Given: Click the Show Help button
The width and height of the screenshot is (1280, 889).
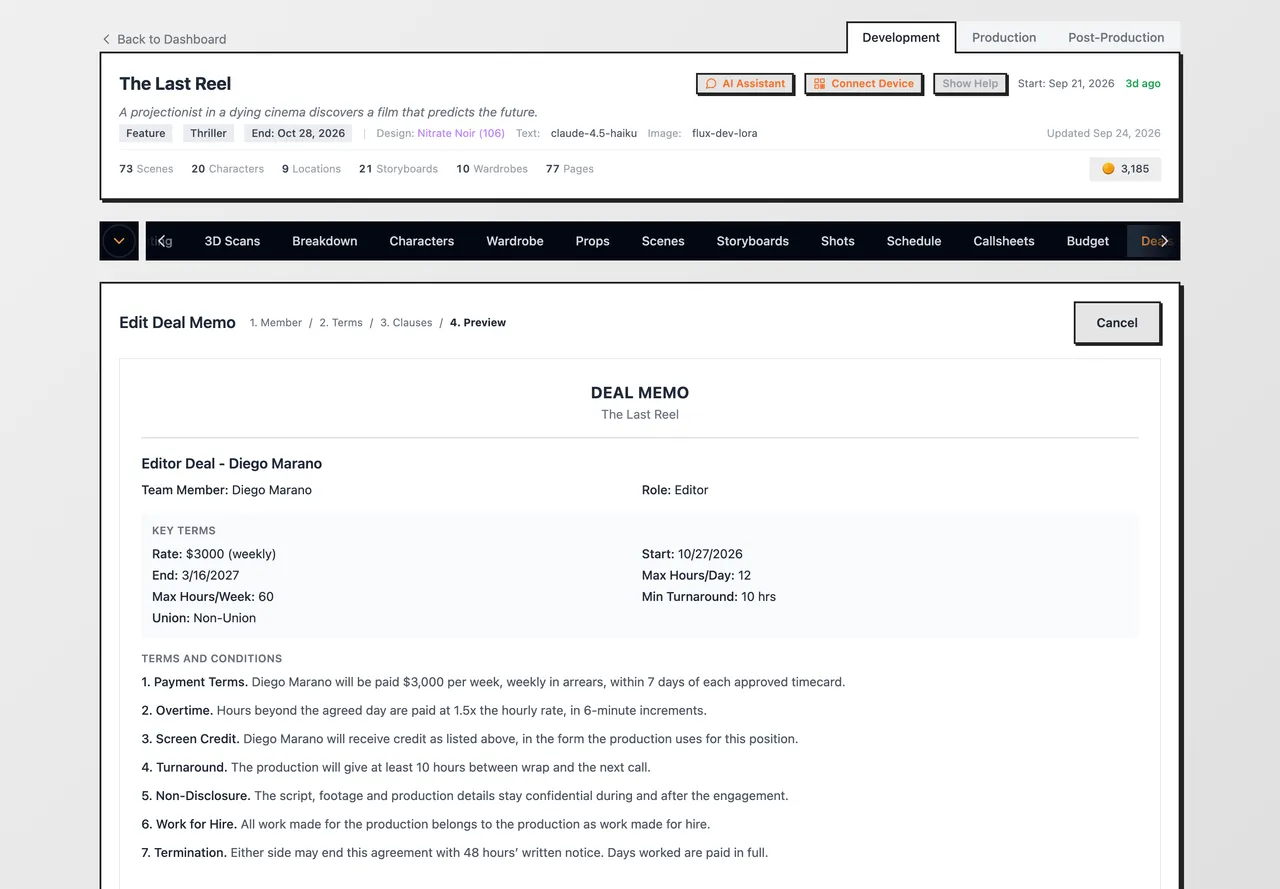Looking at the screenshot, I should [970, 84].
